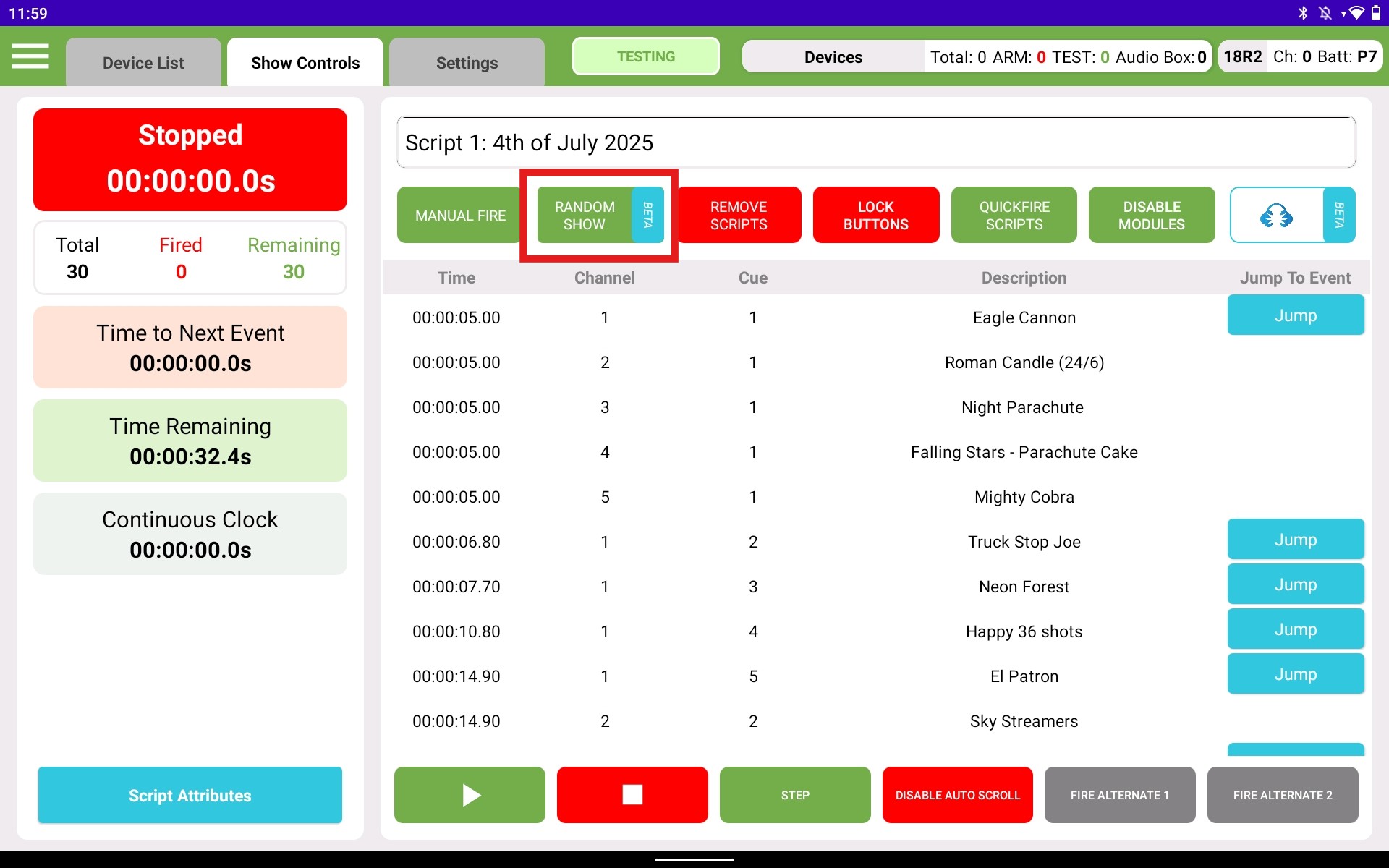This screenshot has height=868, width=1389.
Task: Switch to the Device List tab
Action: pyautogui.click(x=143, y=62)
